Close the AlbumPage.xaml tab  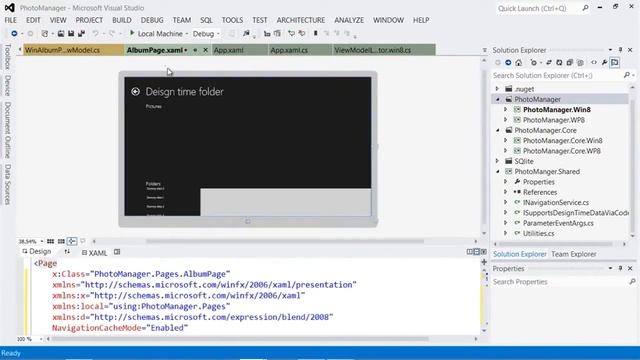coord(206,50)
